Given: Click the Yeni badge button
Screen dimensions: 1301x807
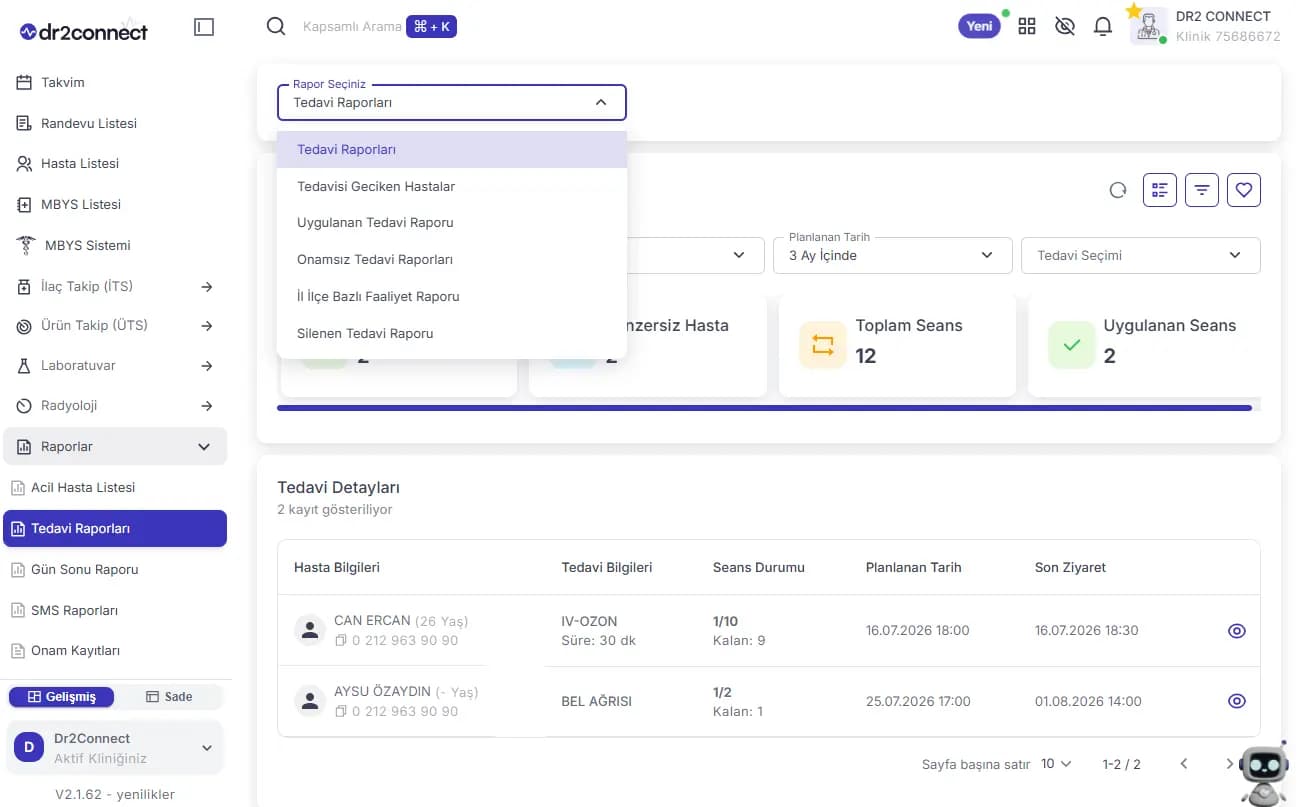Looking at the screenshot, I should pyautogui.click(x=980, y=26).
